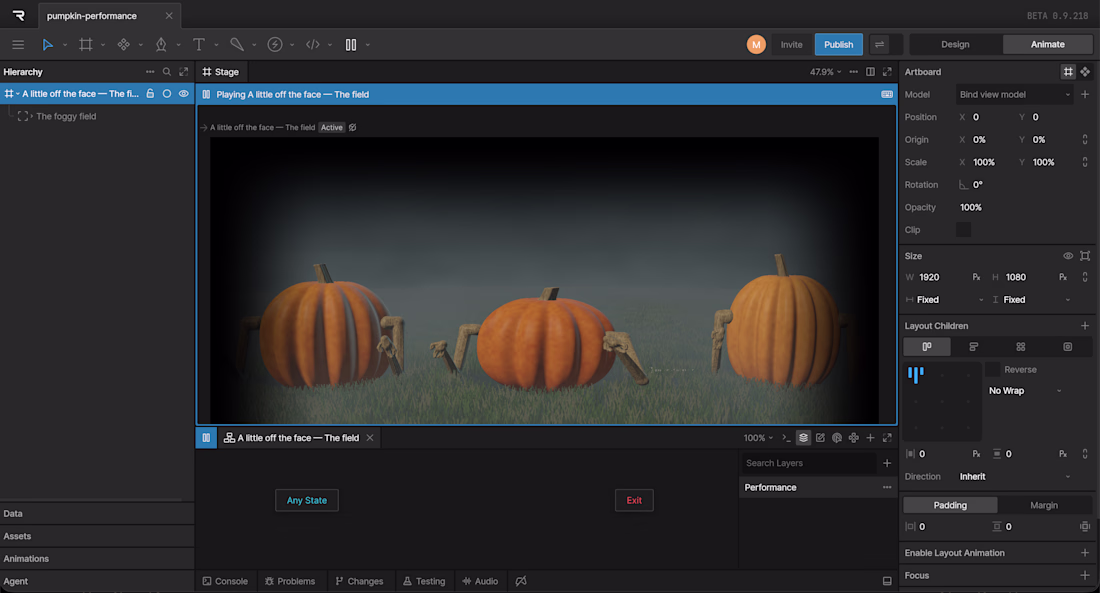Open the Stage zoom 47.9% dropdown
This screenshot has height=593, width=1100.
click(826, 72)
